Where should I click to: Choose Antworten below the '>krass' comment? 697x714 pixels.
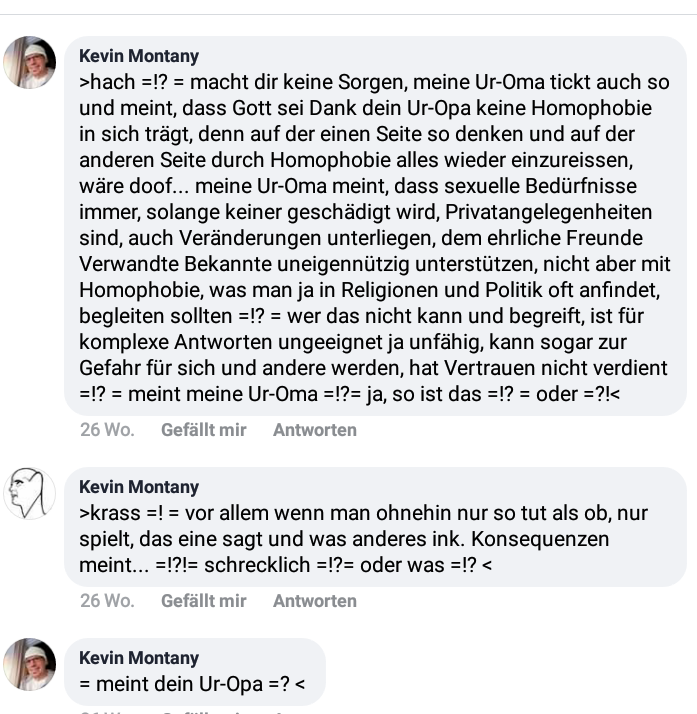(314, 601)
